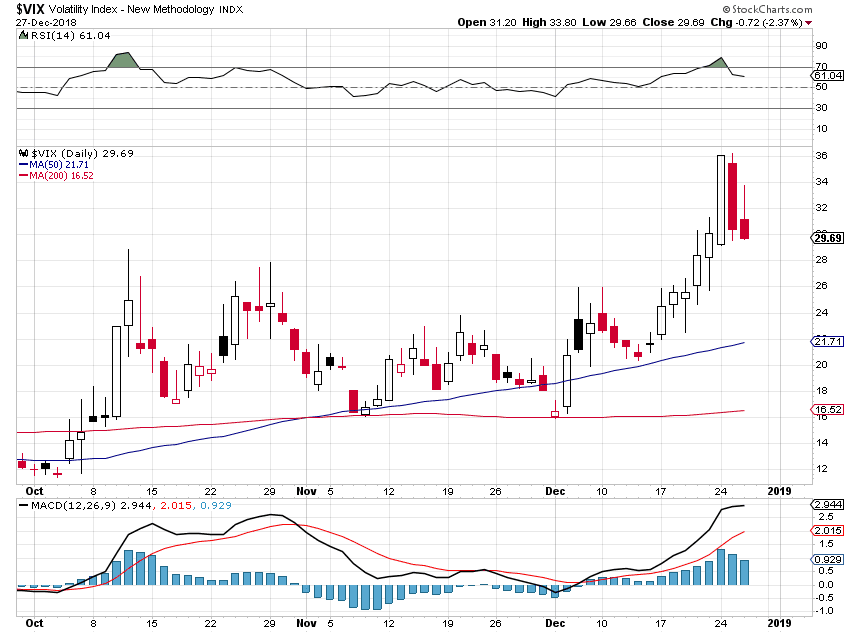Click the 2.015 tag on MACD axis
850x633 pixels.
(x=828, y=531)
